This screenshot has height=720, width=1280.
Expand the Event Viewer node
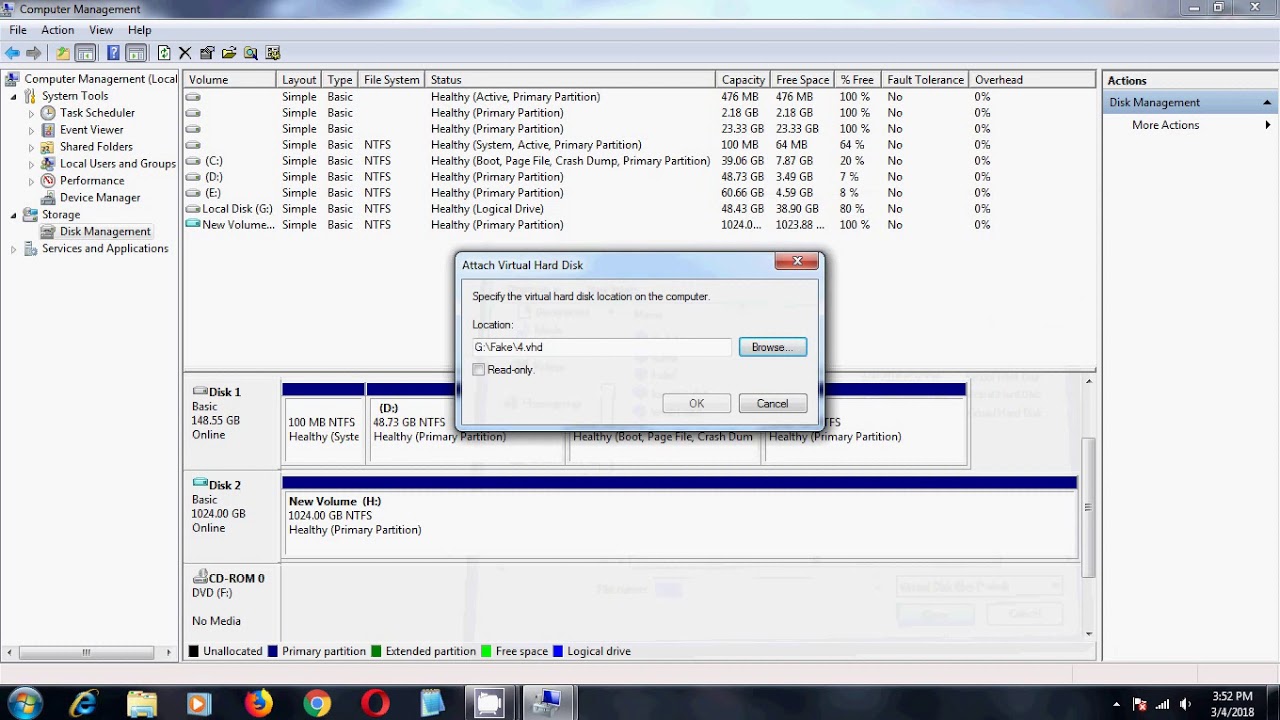tap(31, 130)
